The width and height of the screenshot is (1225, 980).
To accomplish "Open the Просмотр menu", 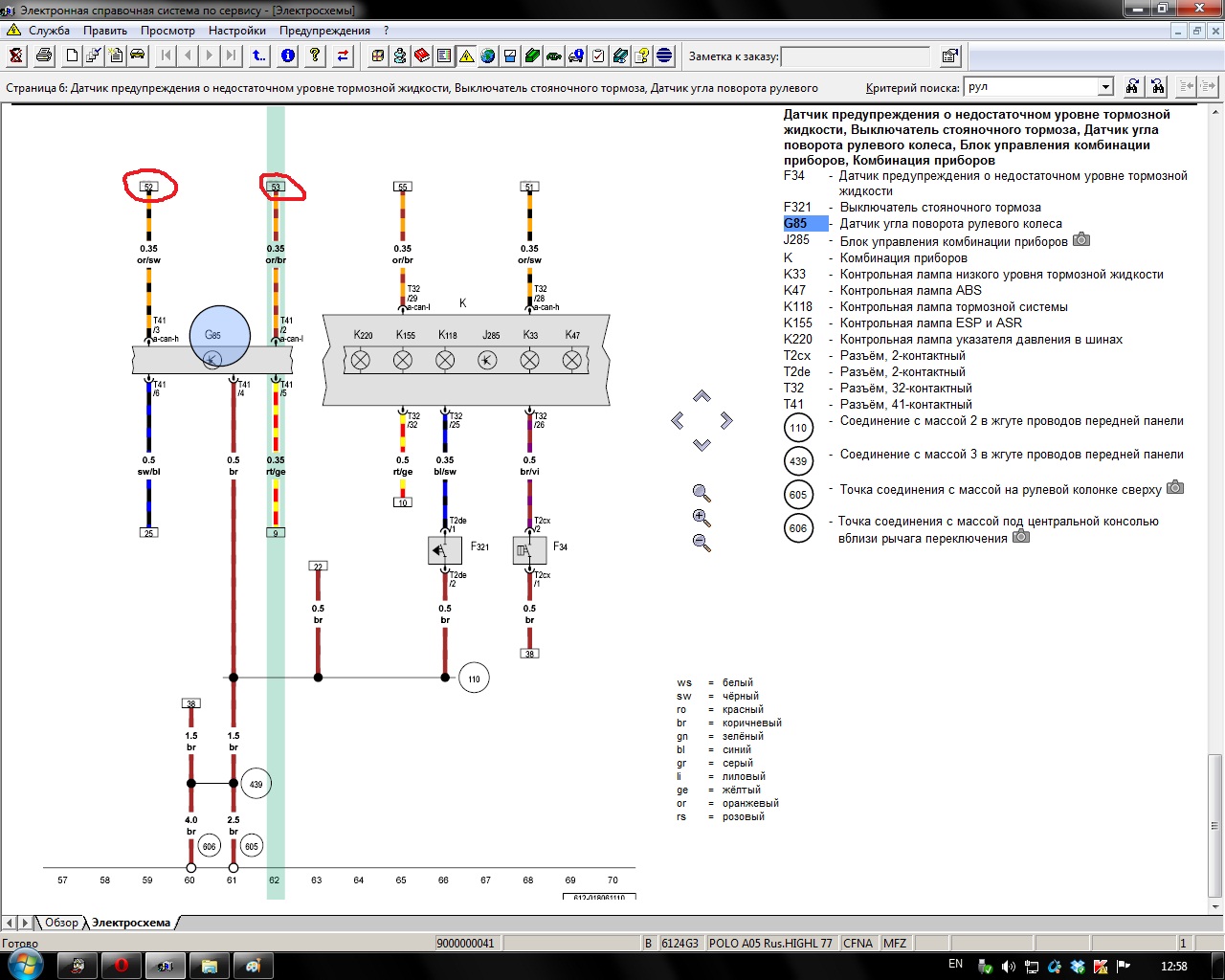I will tap(167, 31).
